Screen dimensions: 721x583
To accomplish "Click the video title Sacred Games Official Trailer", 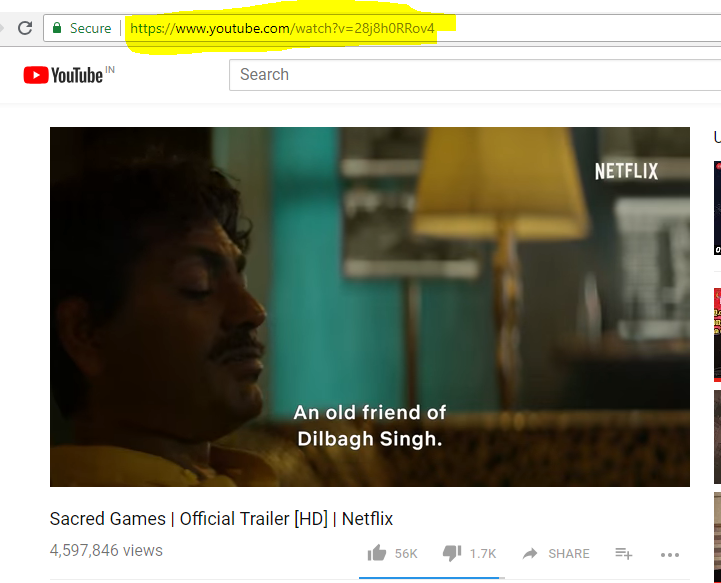I will pos(221,519).
